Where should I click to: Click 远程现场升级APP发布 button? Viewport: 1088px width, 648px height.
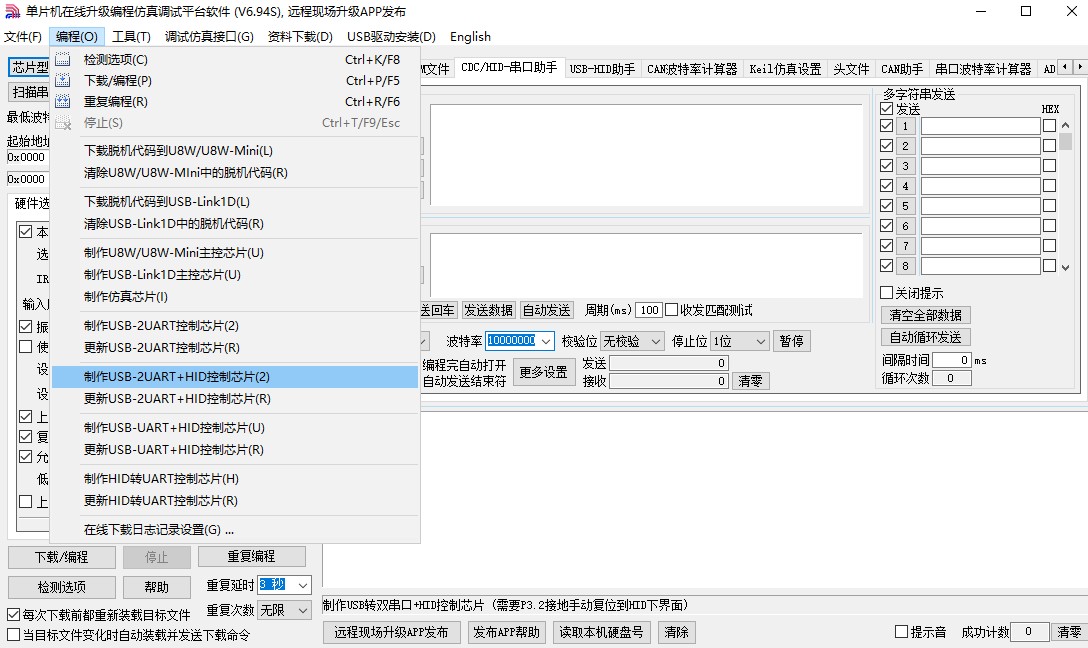click(x=391, y=633)
